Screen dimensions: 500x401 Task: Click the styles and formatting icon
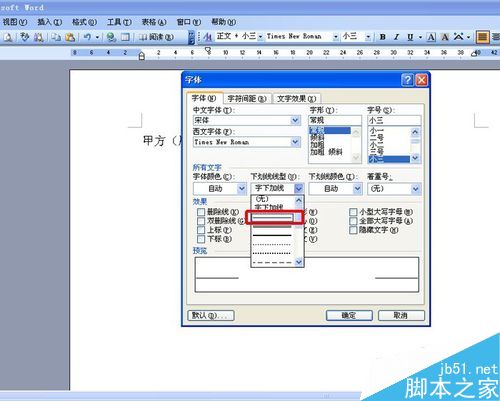[208, 37]
